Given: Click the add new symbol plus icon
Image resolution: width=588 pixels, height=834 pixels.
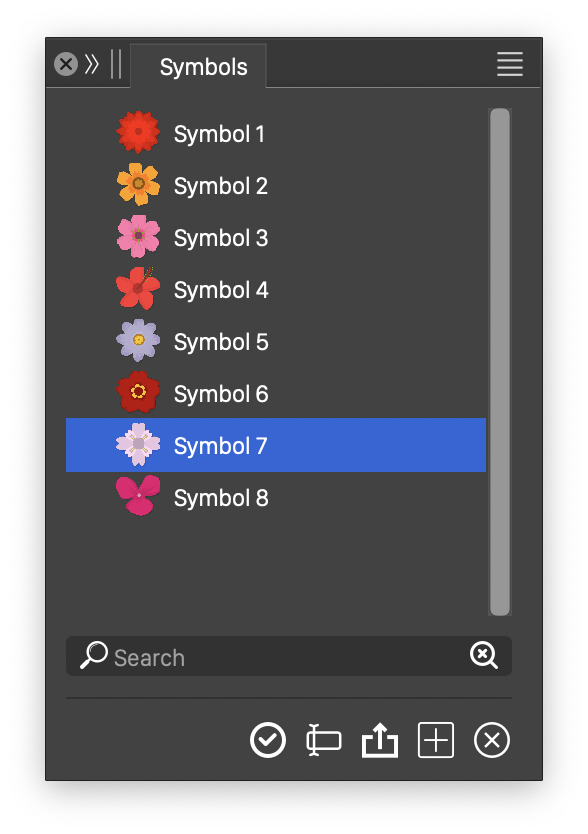Looking at the screenshot, I should [x=436, y=740].
